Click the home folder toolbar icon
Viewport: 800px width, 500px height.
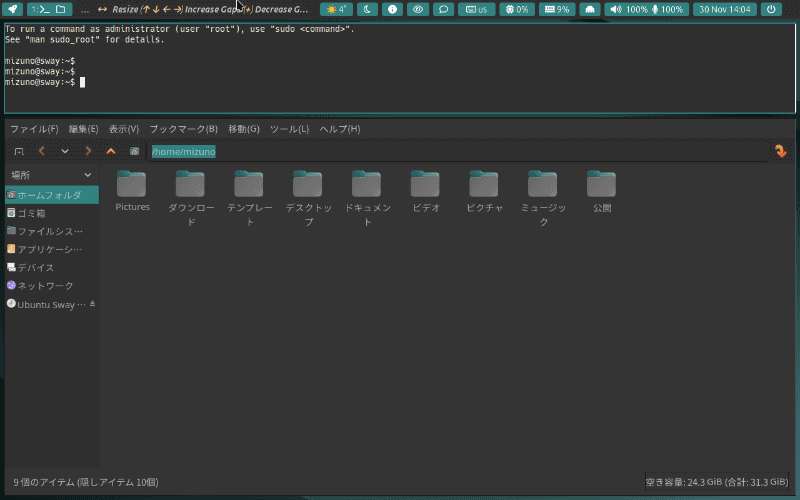coord(134,152)
